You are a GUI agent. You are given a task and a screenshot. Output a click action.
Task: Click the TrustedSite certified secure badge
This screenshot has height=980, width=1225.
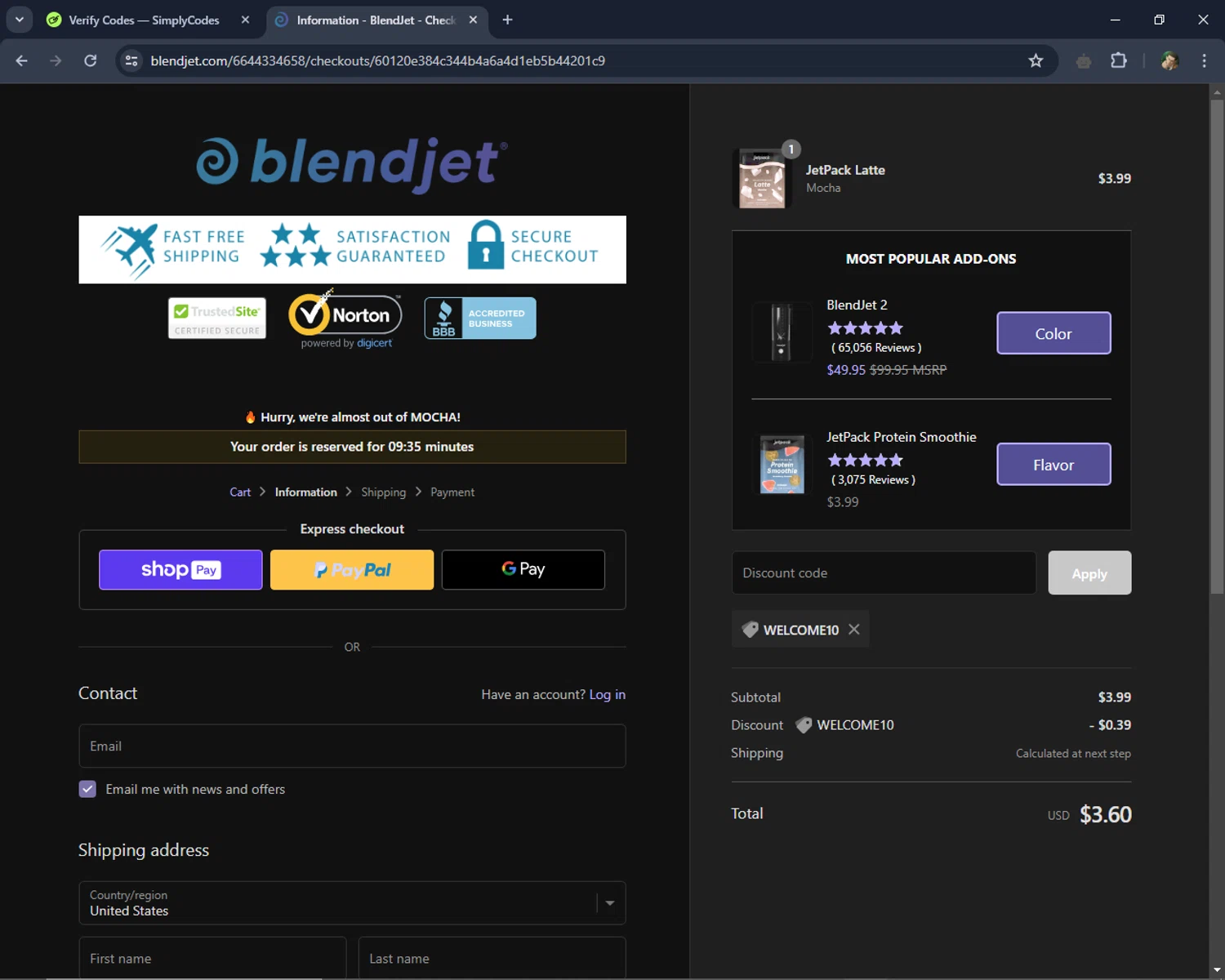(x=217, y=318)
